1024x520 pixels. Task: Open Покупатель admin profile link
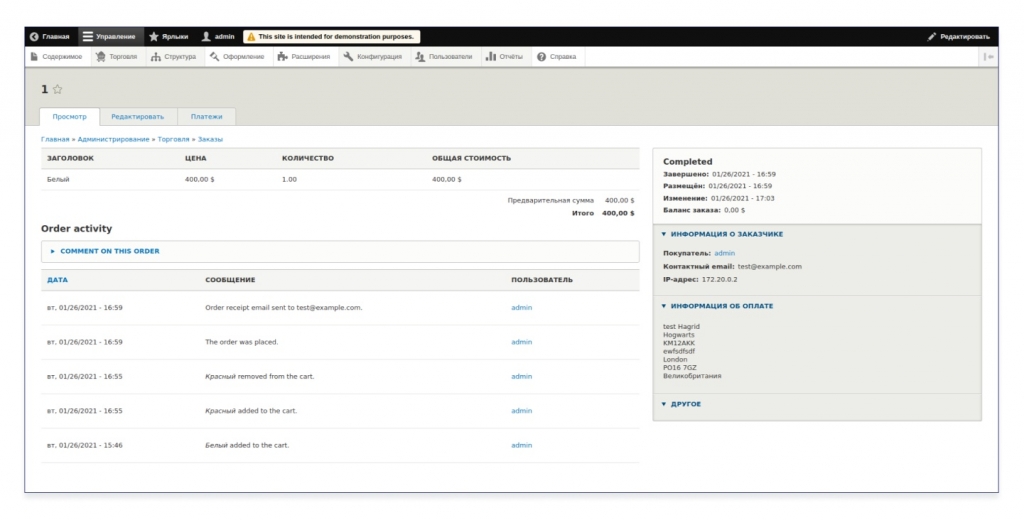coord(724,253)
